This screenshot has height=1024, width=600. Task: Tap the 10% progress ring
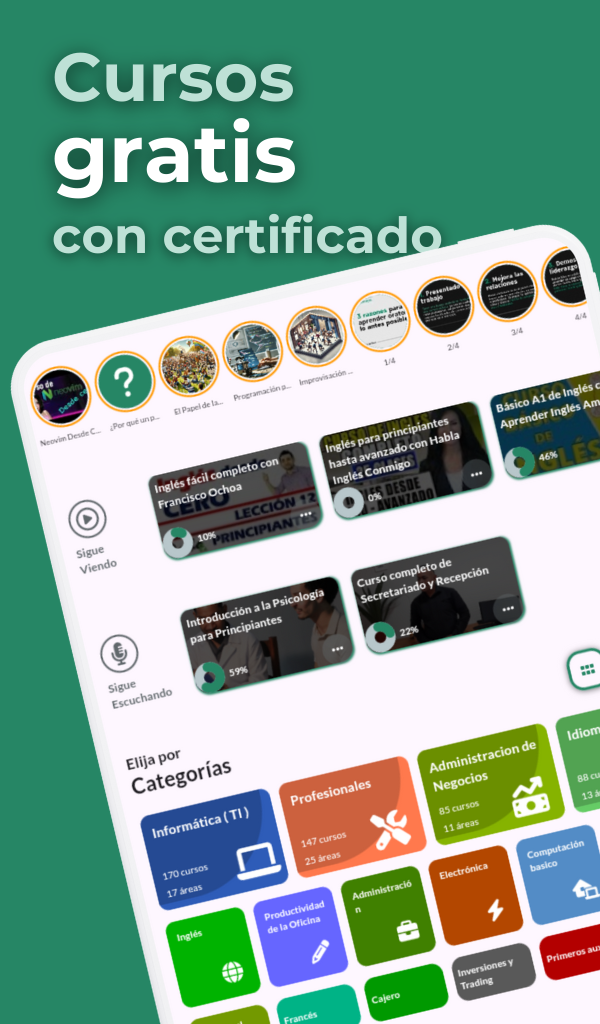(177, 543)
